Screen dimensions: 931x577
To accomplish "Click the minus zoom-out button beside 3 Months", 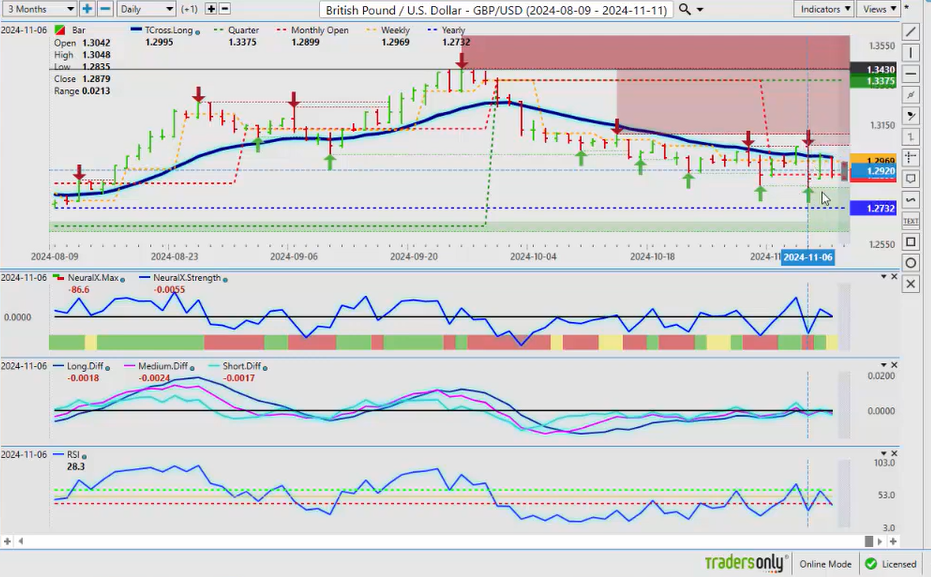I will pos(105,9).
